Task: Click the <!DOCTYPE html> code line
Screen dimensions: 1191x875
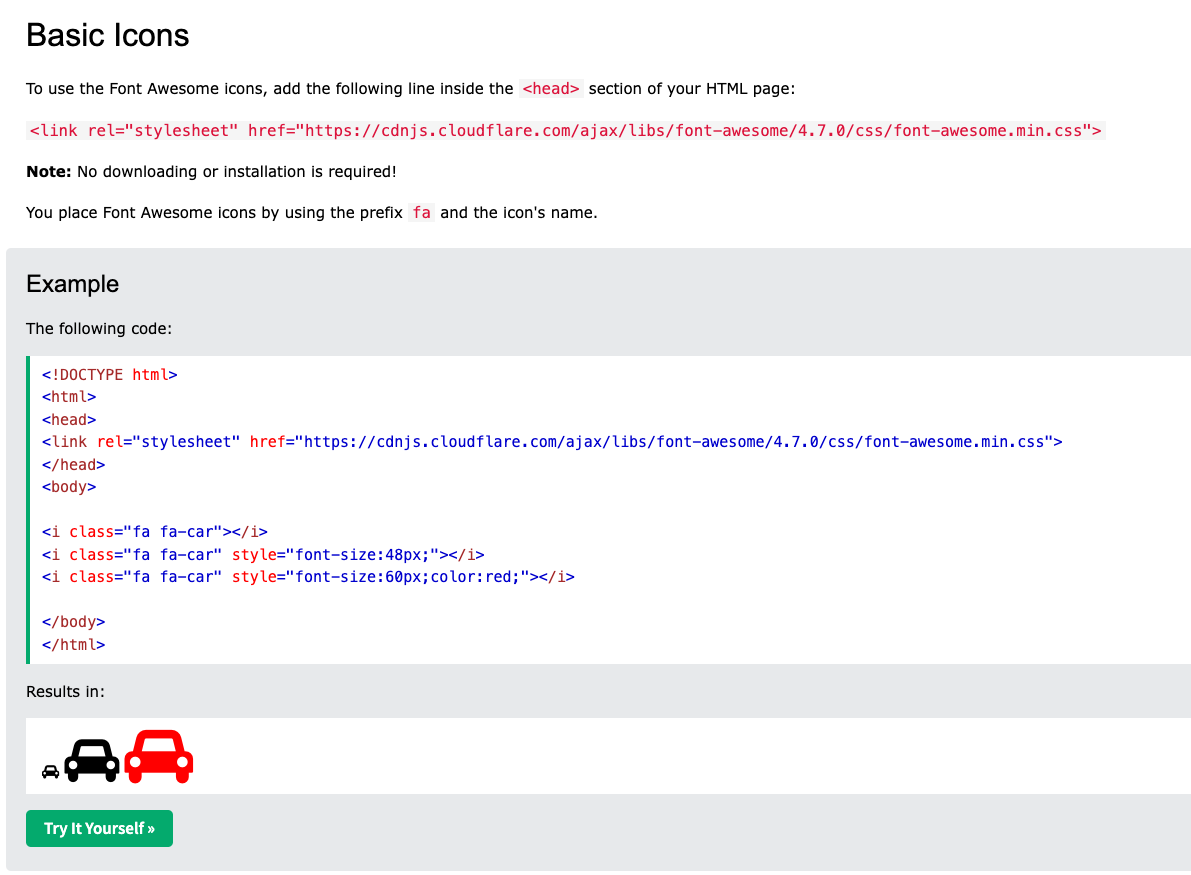Action: click(109, 374)
